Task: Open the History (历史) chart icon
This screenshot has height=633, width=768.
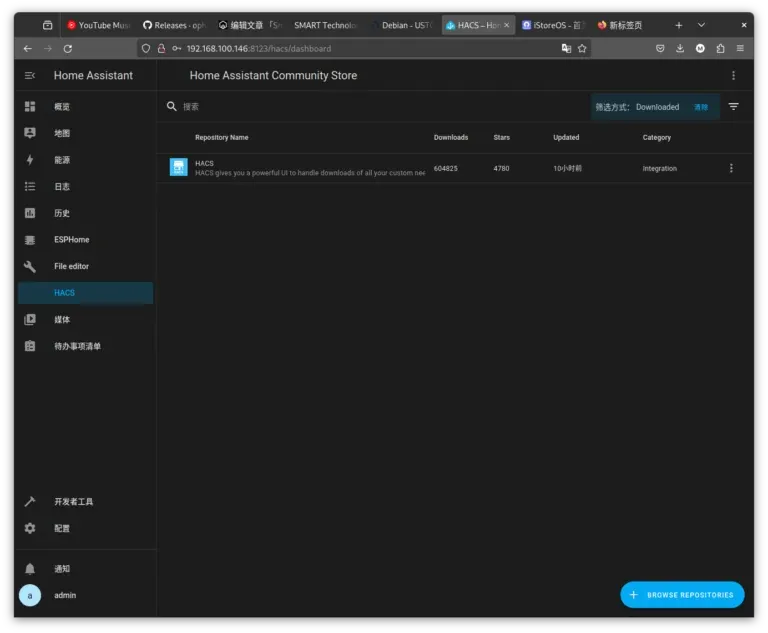Action: click(x=30, y=213)
